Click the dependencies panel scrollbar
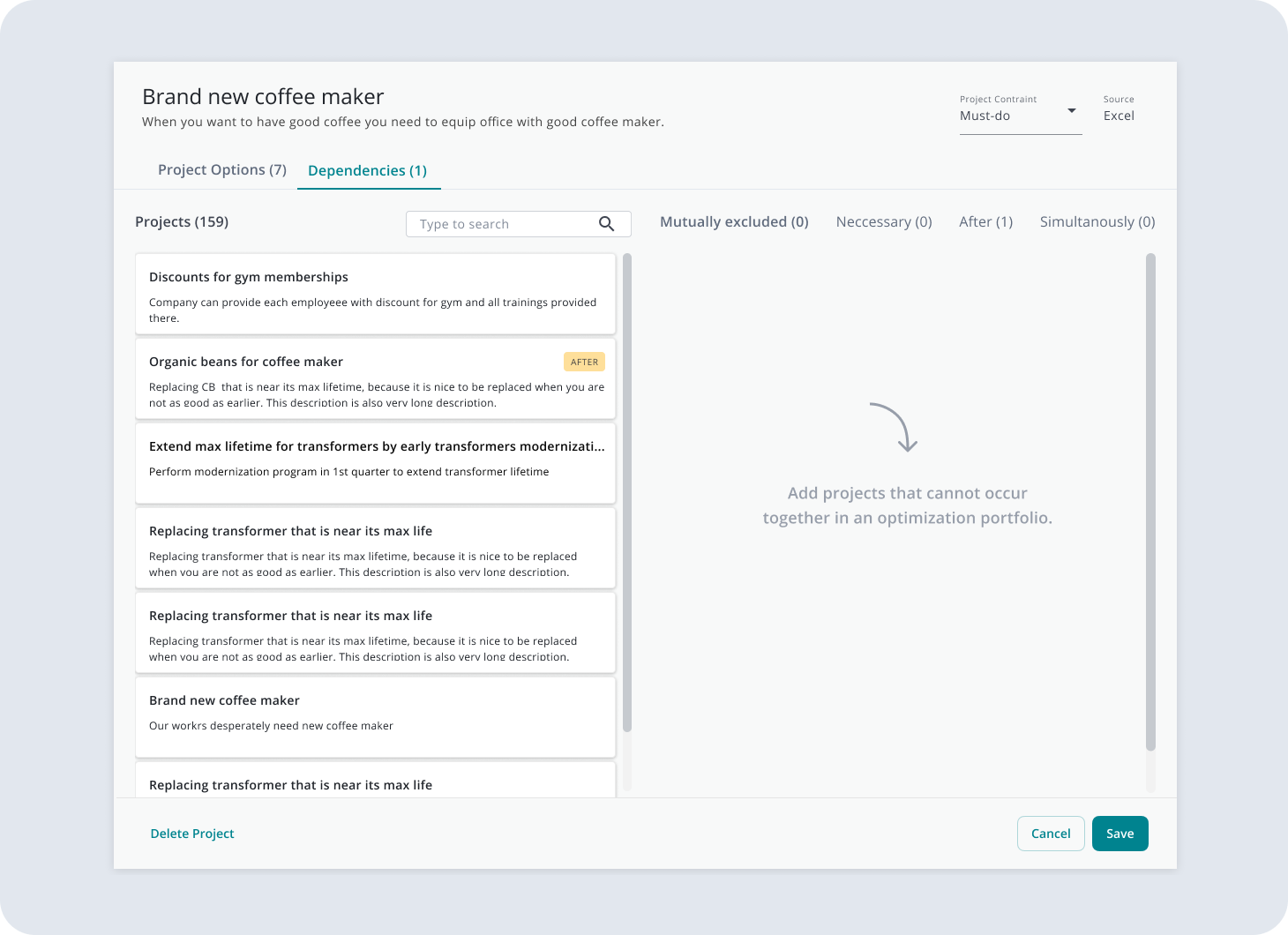This screenshot has width=1288, height=935. click(x=1150, y=501)
